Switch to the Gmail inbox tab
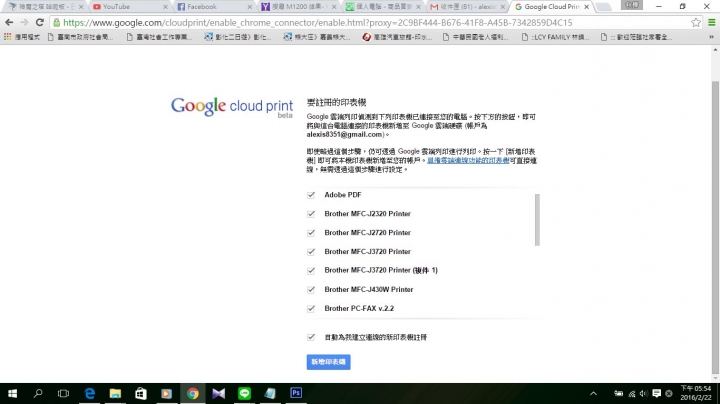 (x=467, y=7)
